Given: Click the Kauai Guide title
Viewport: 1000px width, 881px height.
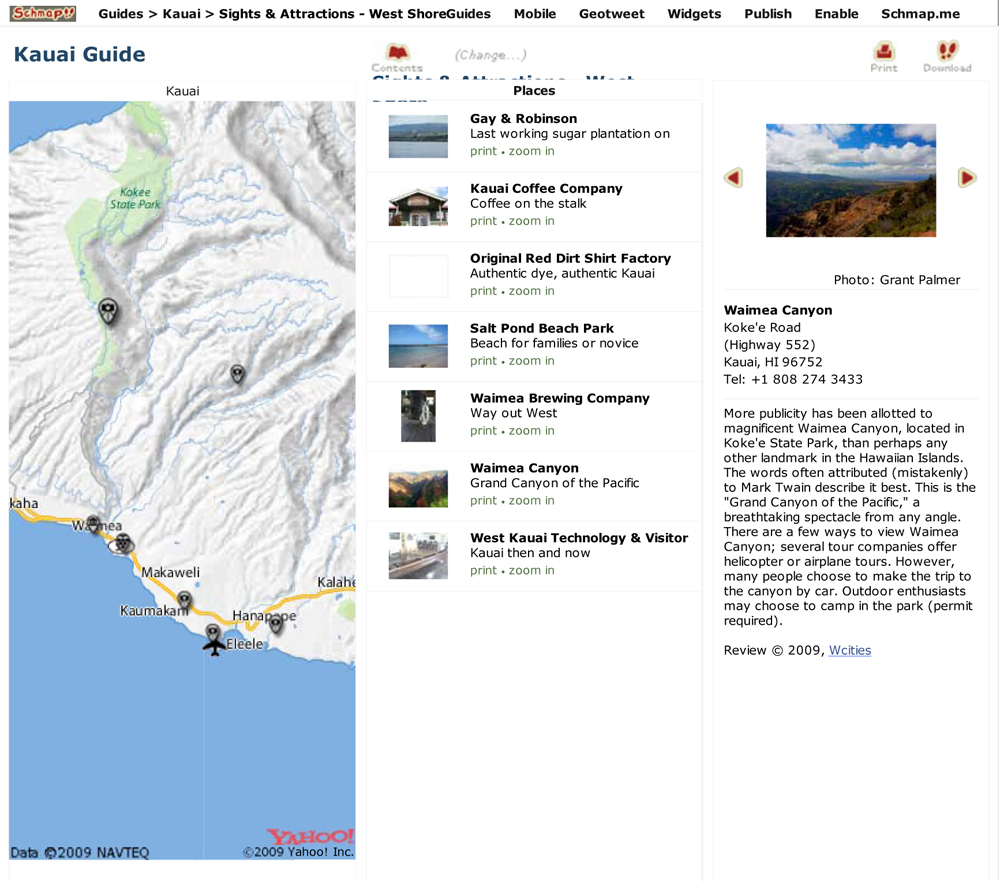Looking at the screenshot, I should click(x=80, y=54).
